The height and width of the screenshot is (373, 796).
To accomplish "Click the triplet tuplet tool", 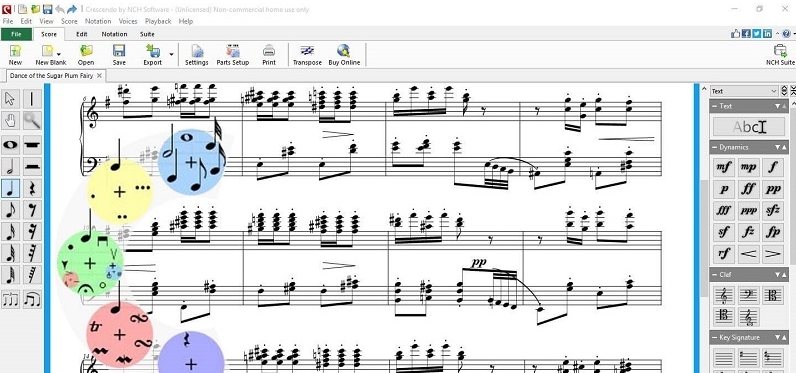I will (10, 299).
